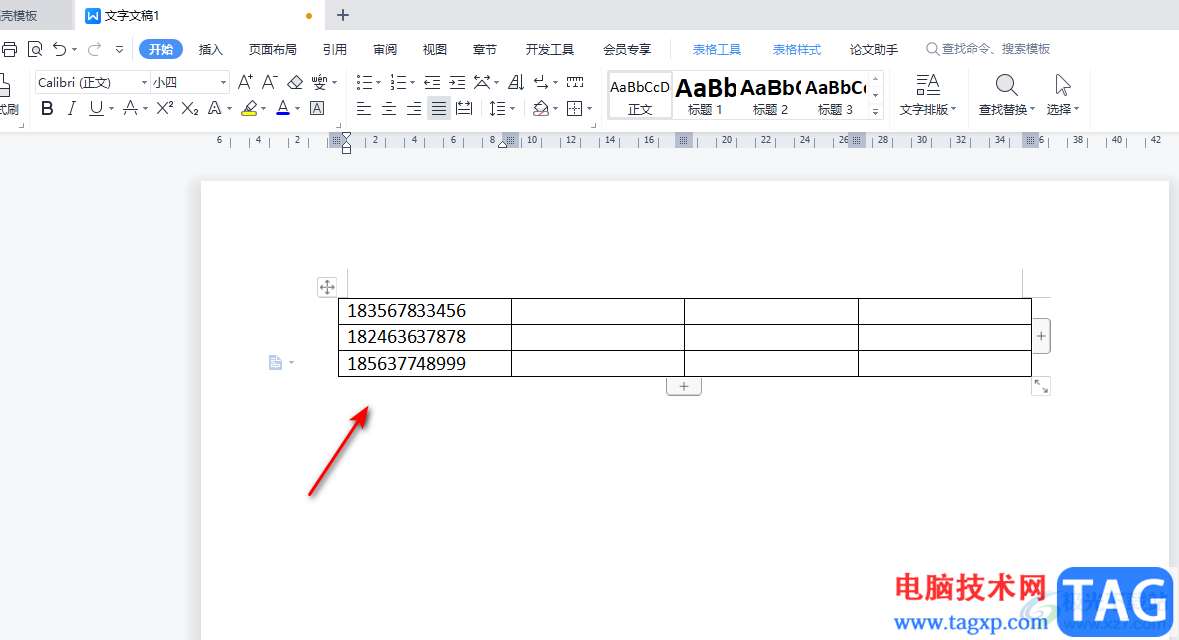The width and height of the screenshot is (1179, 640).
Task: Open quick access toolbar customization arrow
Action: tap(120, 50)
